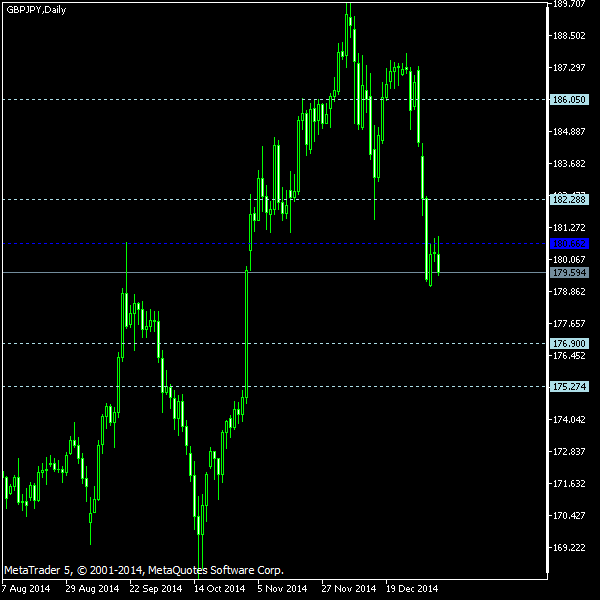The height and width of the screenshot is (600, 600).
Task: Click the 188.502 price scale value
Action: click(569, 36)
